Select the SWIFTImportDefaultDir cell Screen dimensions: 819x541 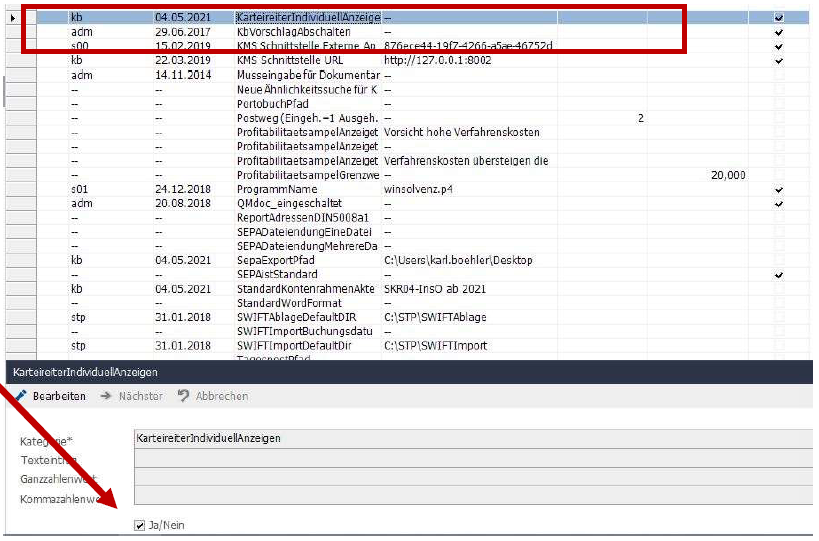(294, 346)
